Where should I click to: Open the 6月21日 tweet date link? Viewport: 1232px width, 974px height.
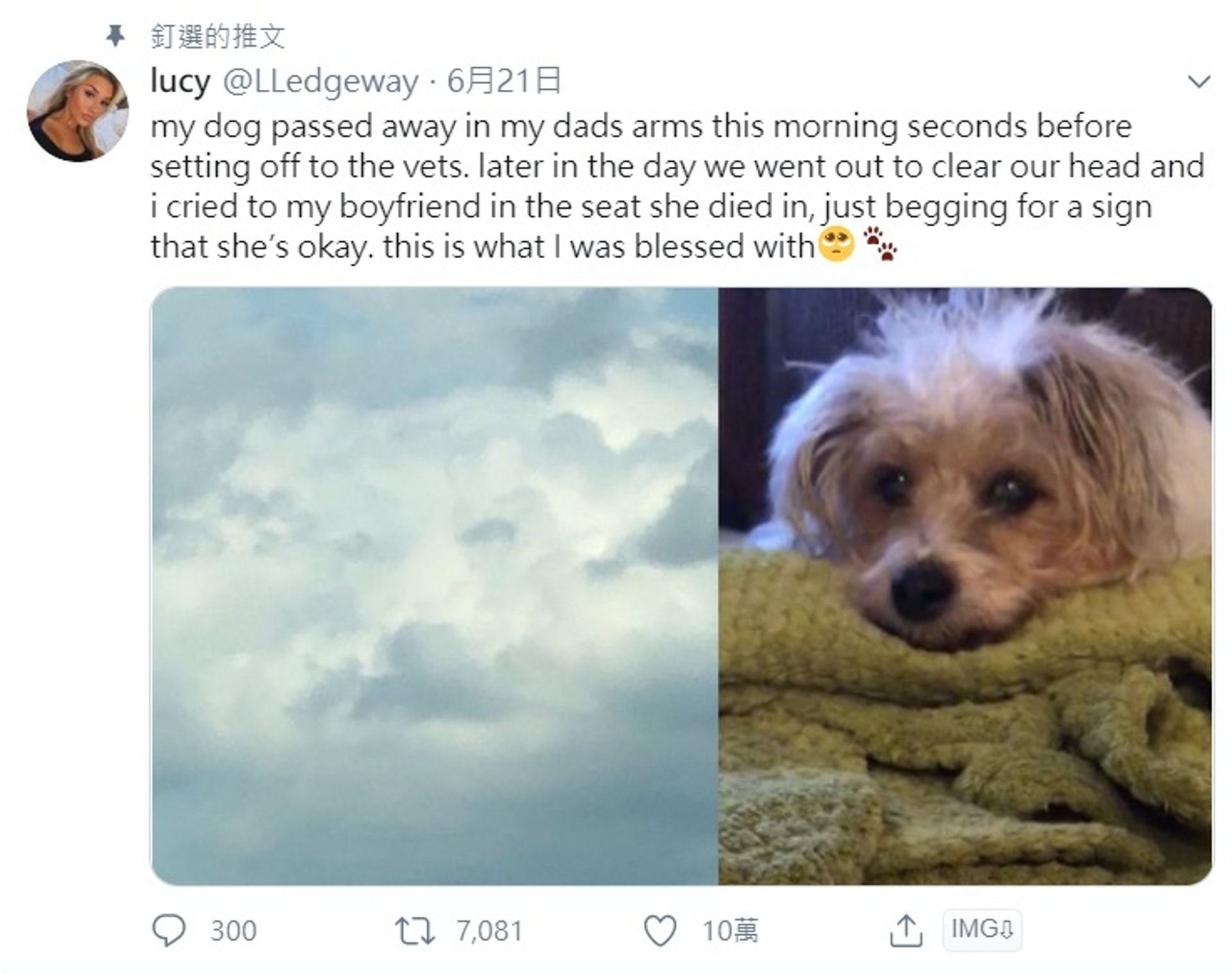tap(504, 81)
